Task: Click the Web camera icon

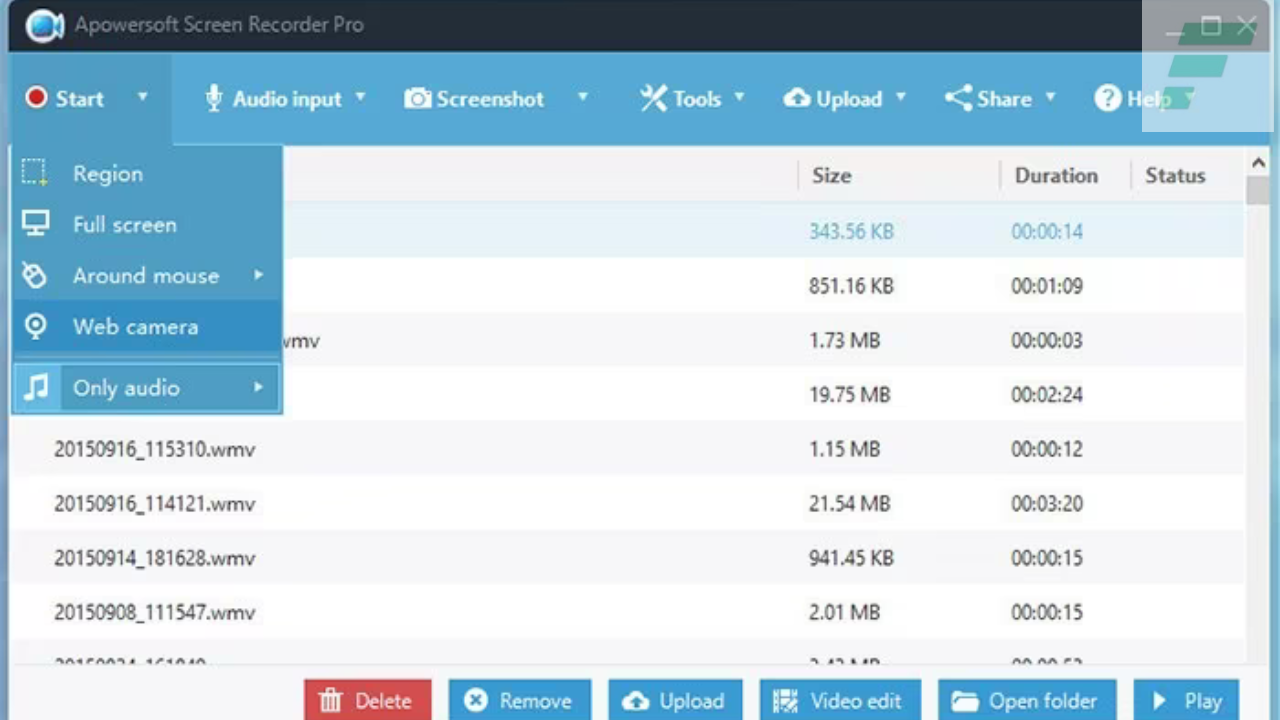Action: [x=35, y=326]
